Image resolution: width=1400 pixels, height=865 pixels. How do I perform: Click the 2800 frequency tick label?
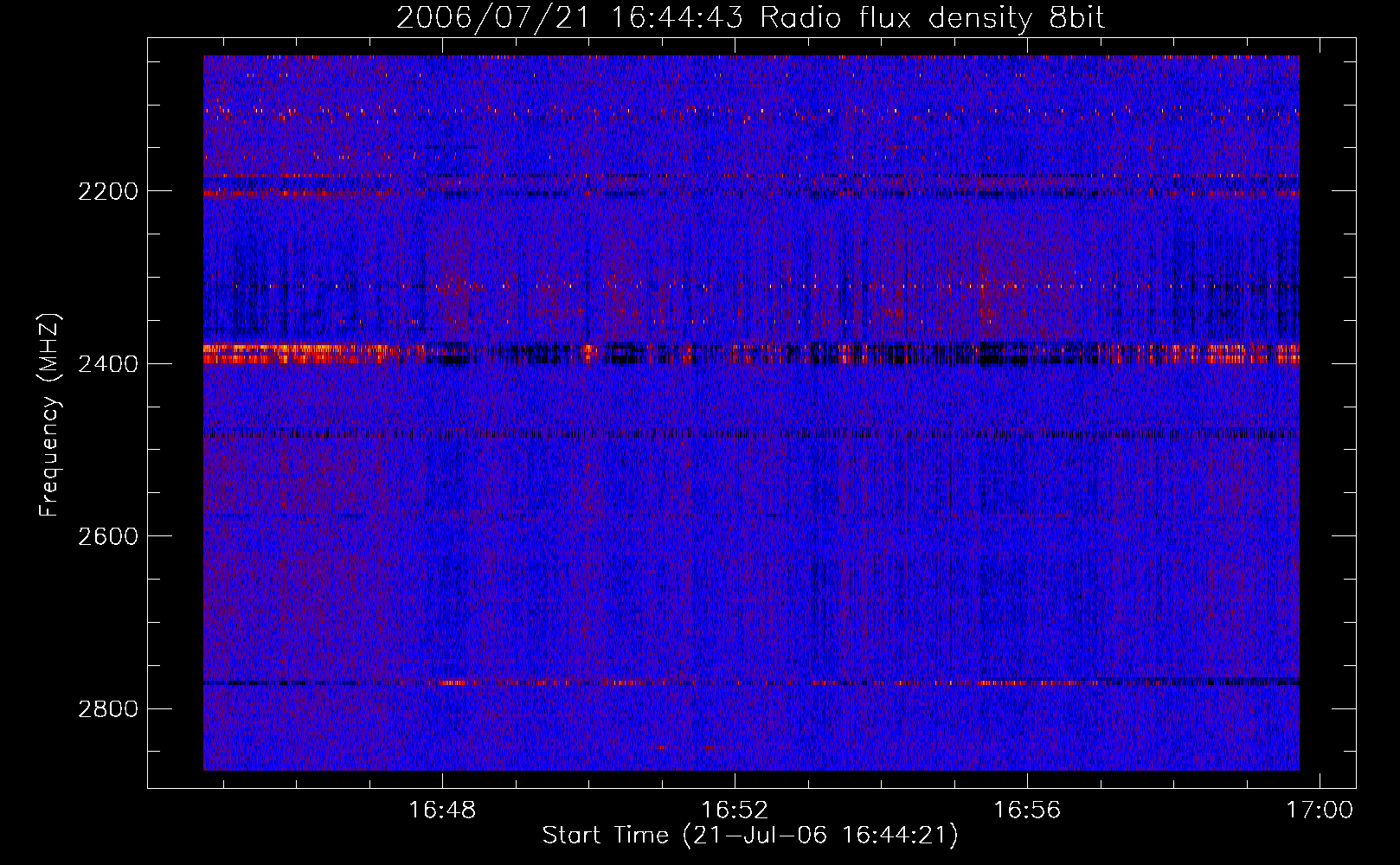(108, 709)
